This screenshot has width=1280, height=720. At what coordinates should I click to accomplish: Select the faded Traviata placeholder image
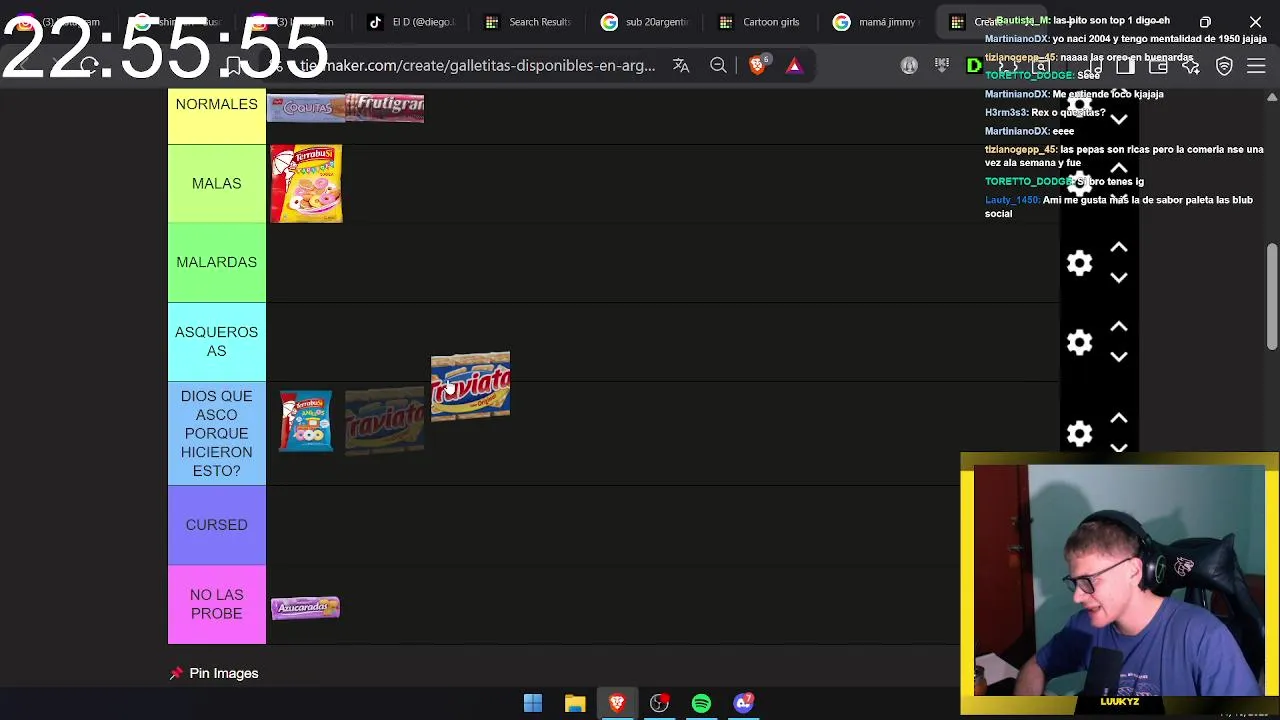click(385, 421)
